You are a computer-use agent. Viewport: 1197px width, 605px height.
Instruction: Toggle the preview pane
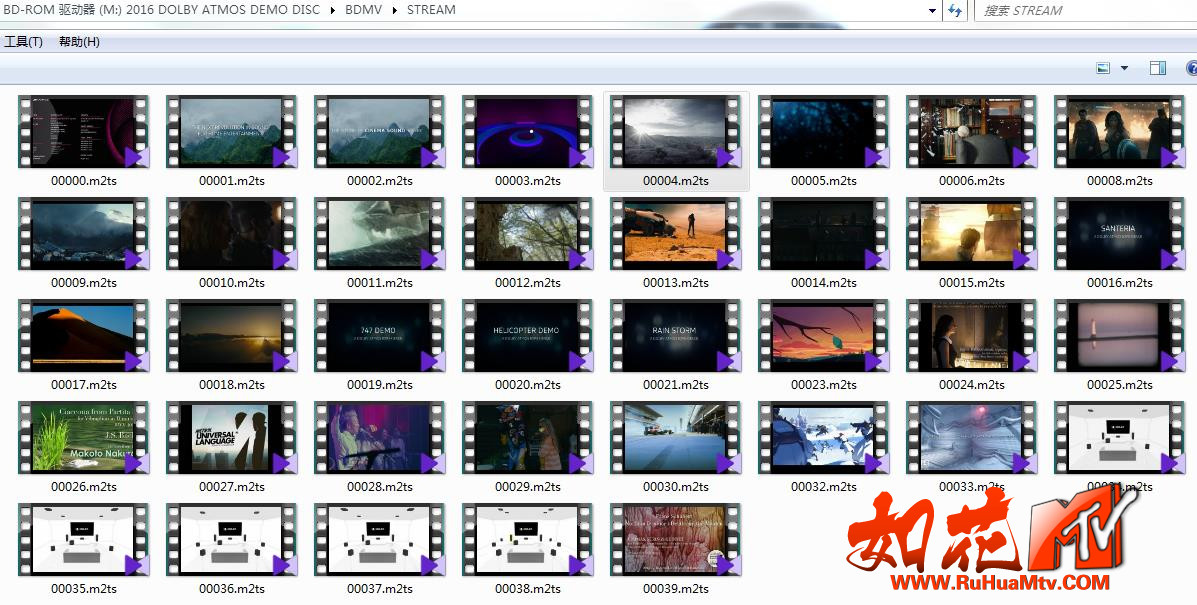(x=1158, y=68)
